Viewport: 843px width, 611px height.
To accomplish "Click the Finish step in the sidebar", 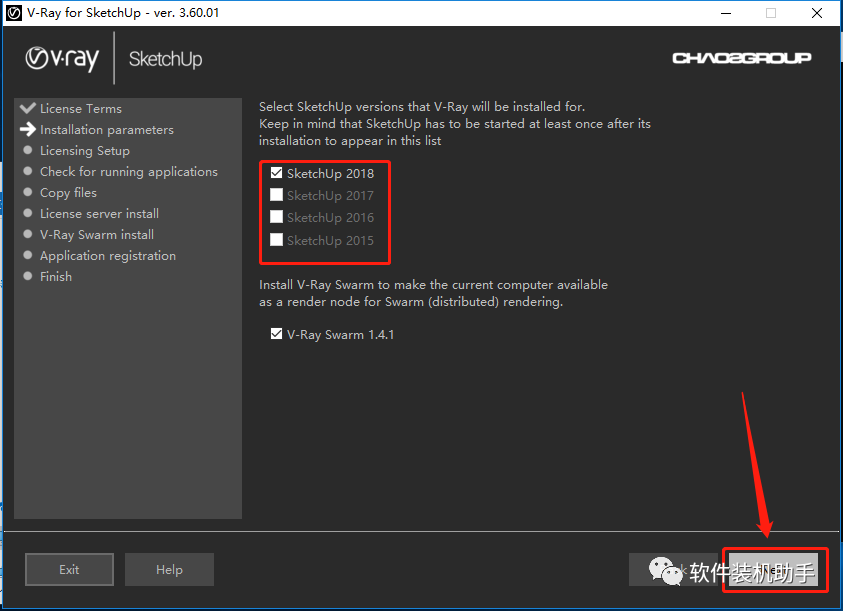I will [x=56, y=276].
